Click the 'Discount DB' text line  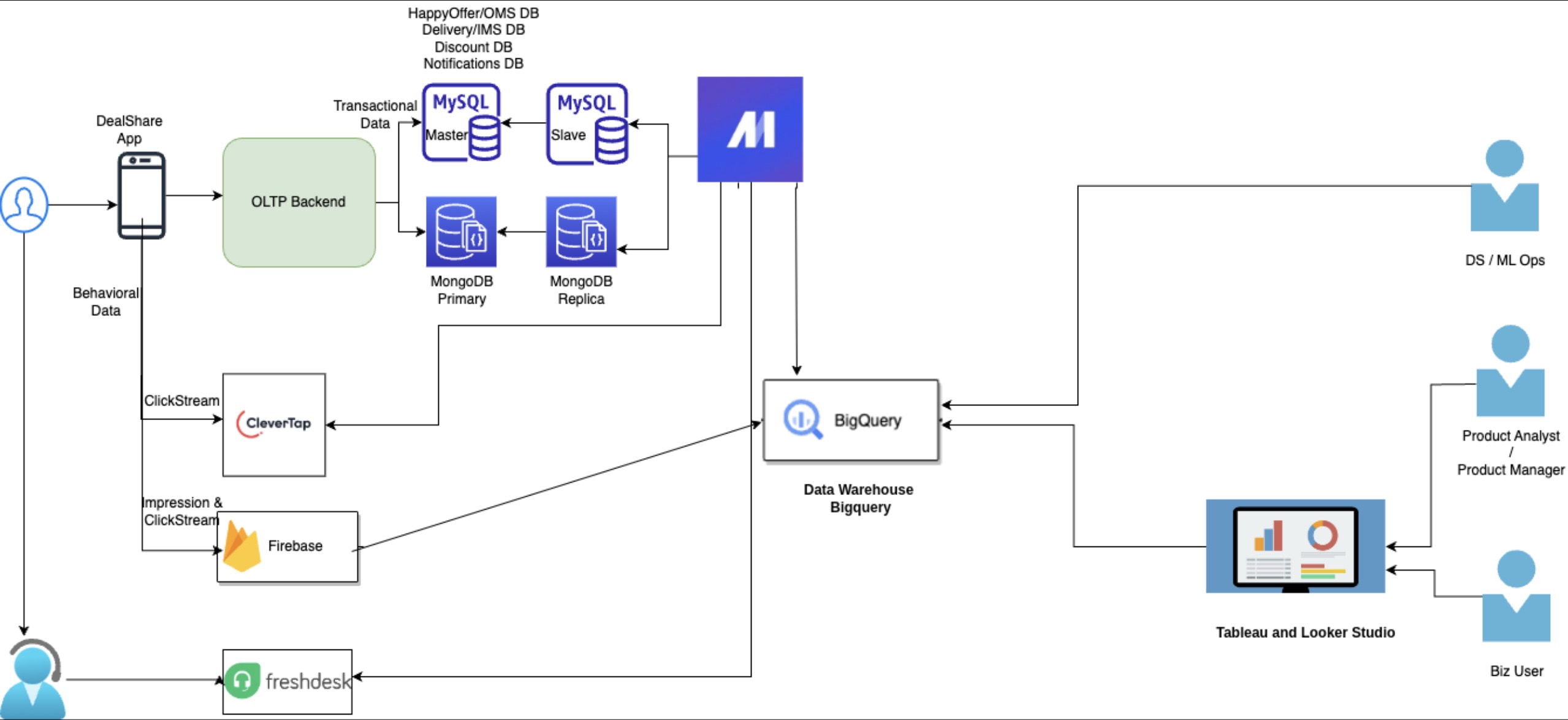pyautogui.click(x=473, y=47)
